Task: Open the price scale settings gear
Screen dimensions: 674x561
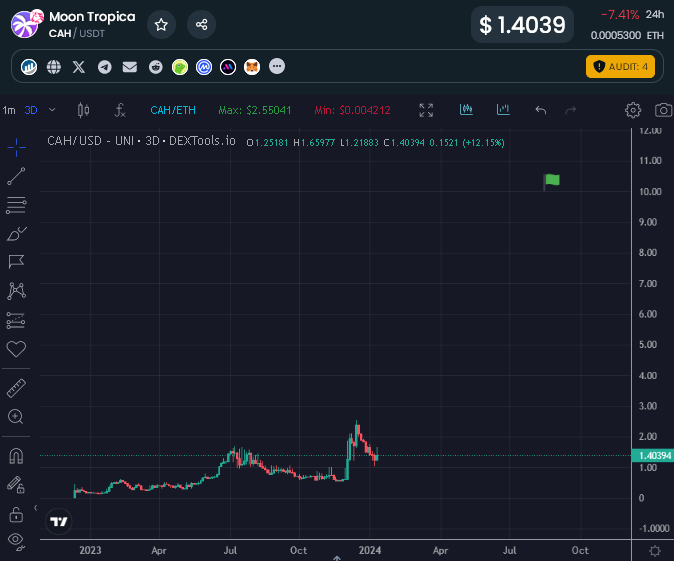Action: (x=655, y=551)
